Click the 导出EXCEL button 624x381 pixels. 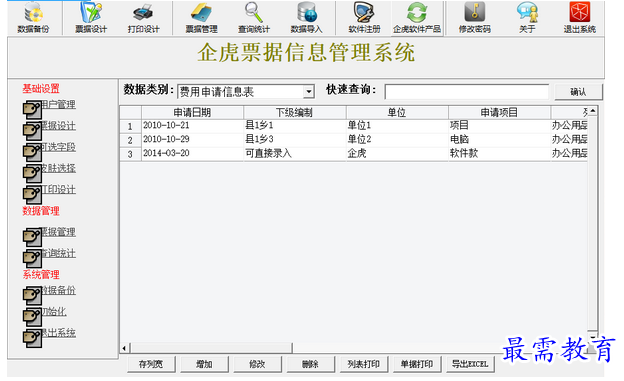(x=470, y=364)
